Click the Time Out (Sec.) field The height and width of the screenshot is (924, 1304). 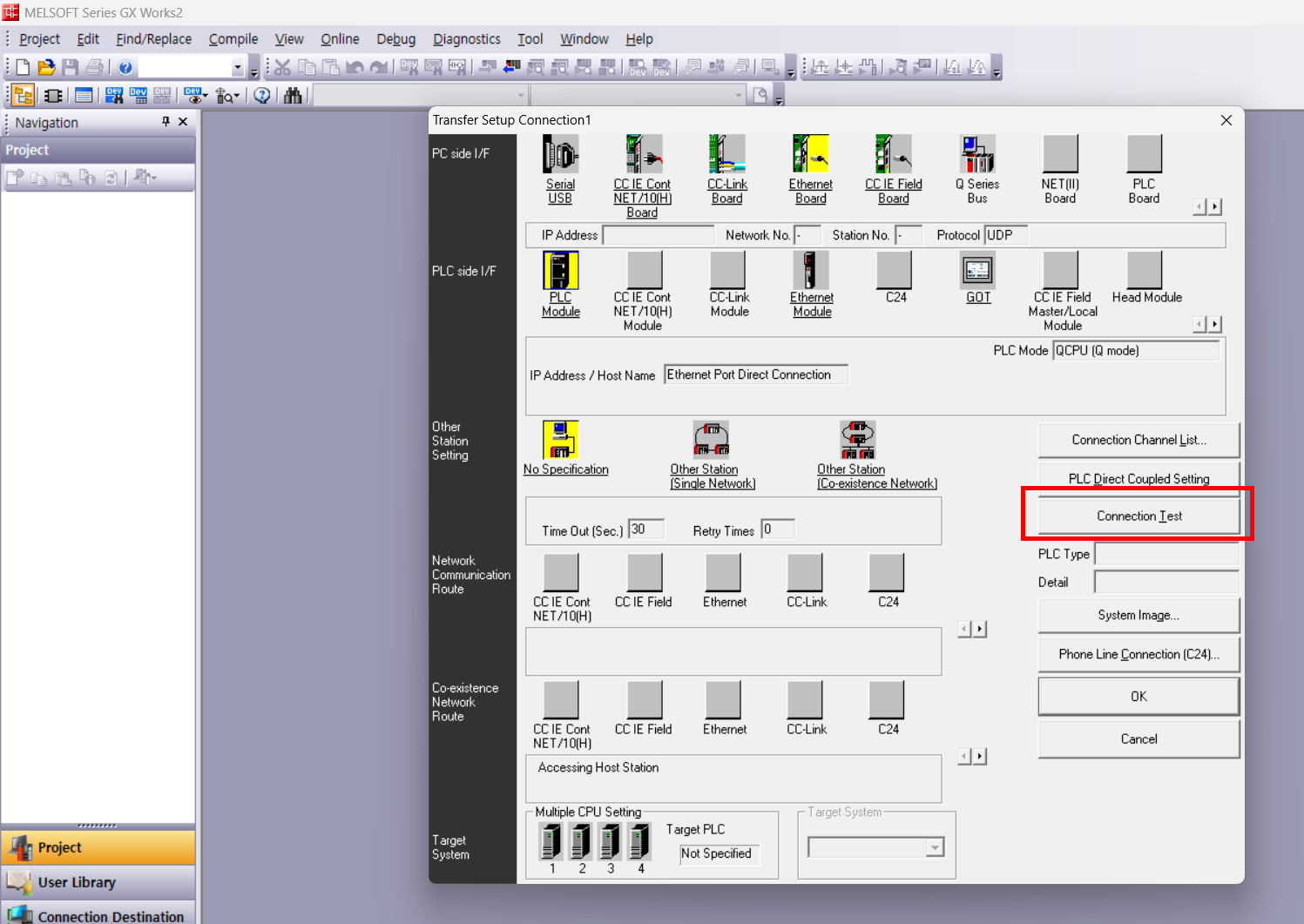(646, 529)
